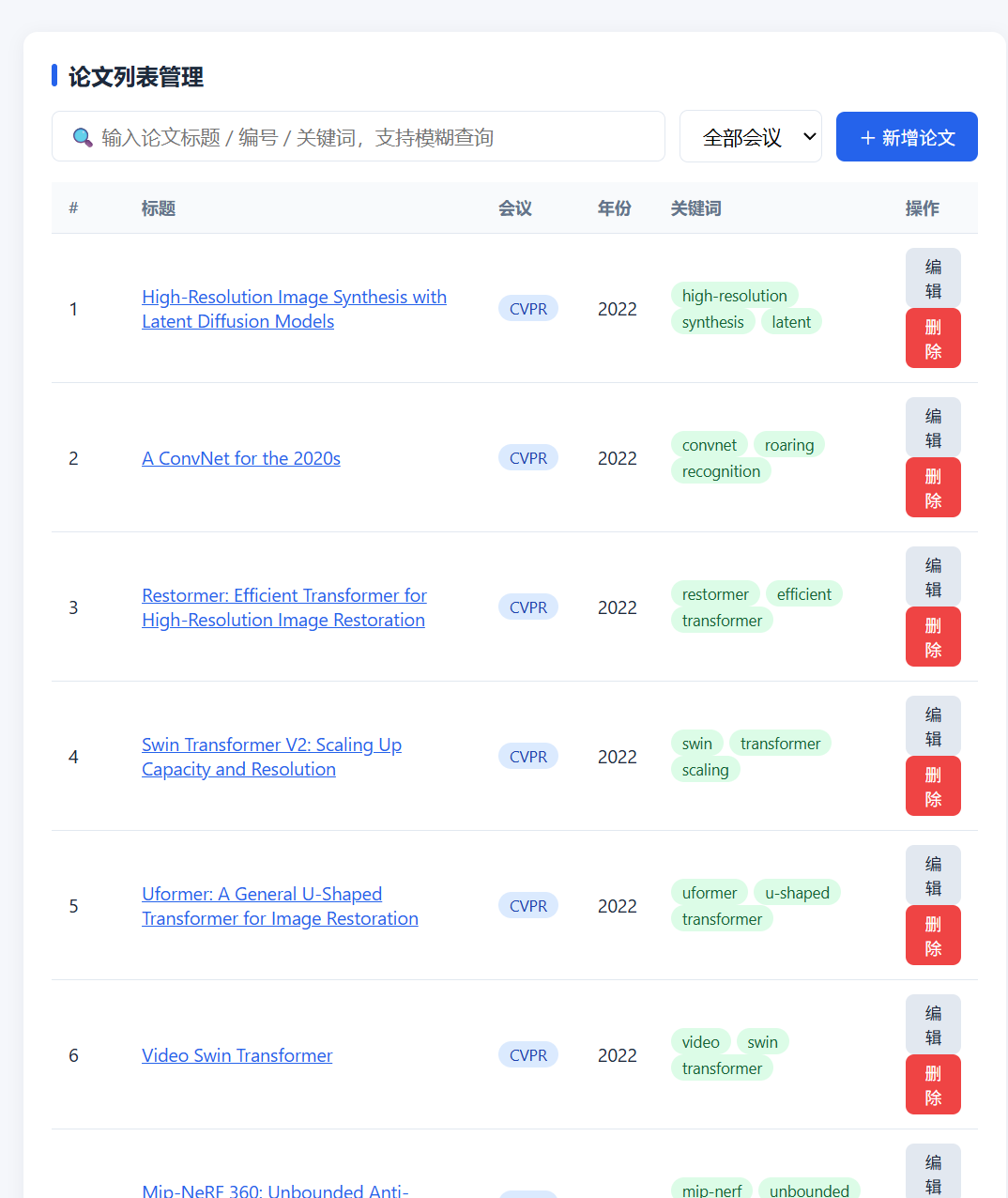Click the latent keyword tag
The width and height of the screenshot is (1008, 1198).
click(791, 322)
